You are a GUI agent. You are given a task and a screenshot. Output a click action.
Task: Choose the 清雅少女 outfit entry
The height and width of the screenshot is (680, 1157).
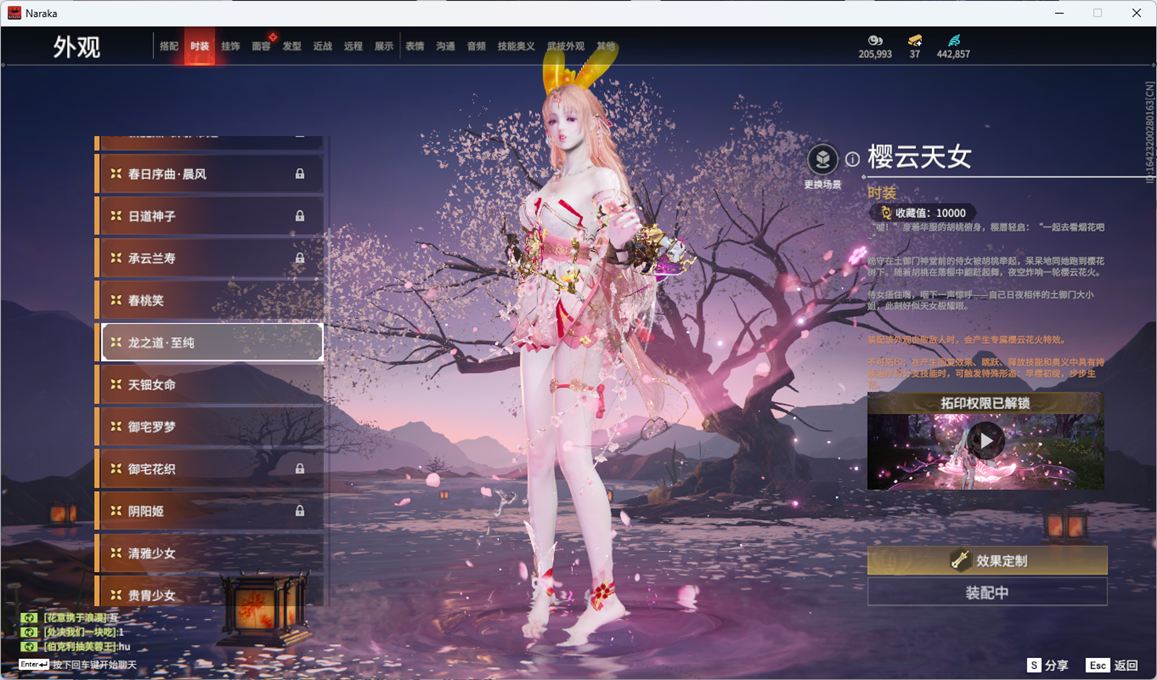point(210,553)
